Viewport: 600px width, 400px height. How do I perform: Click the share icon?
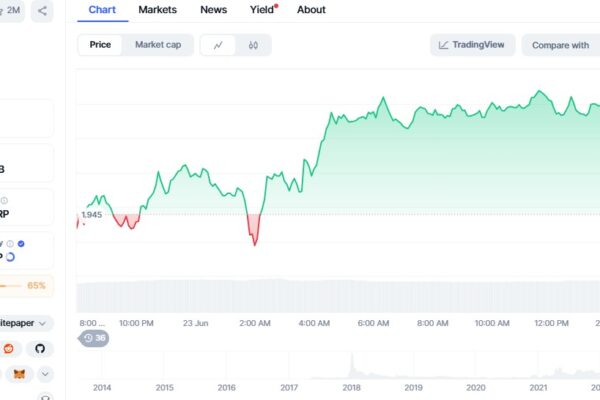point(42,11)
